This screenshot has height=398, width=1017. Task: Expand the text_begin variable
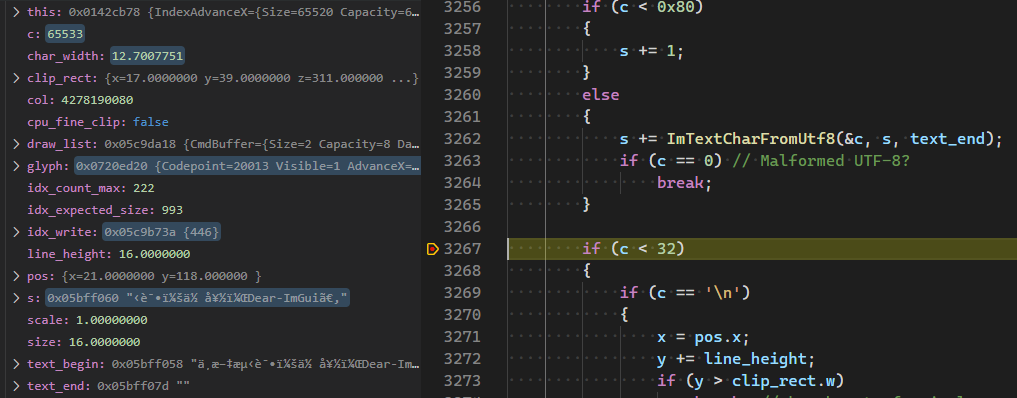tap(16, 364)
